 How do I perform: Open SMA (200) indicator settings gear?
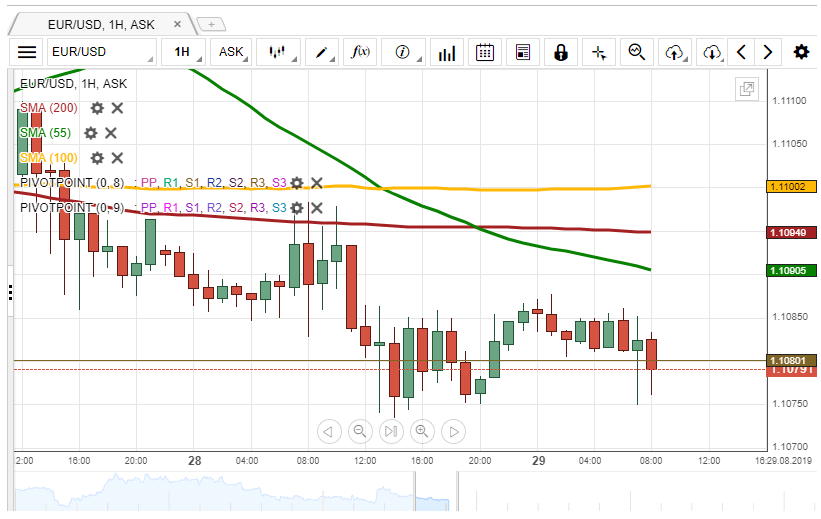coord(97,108)
